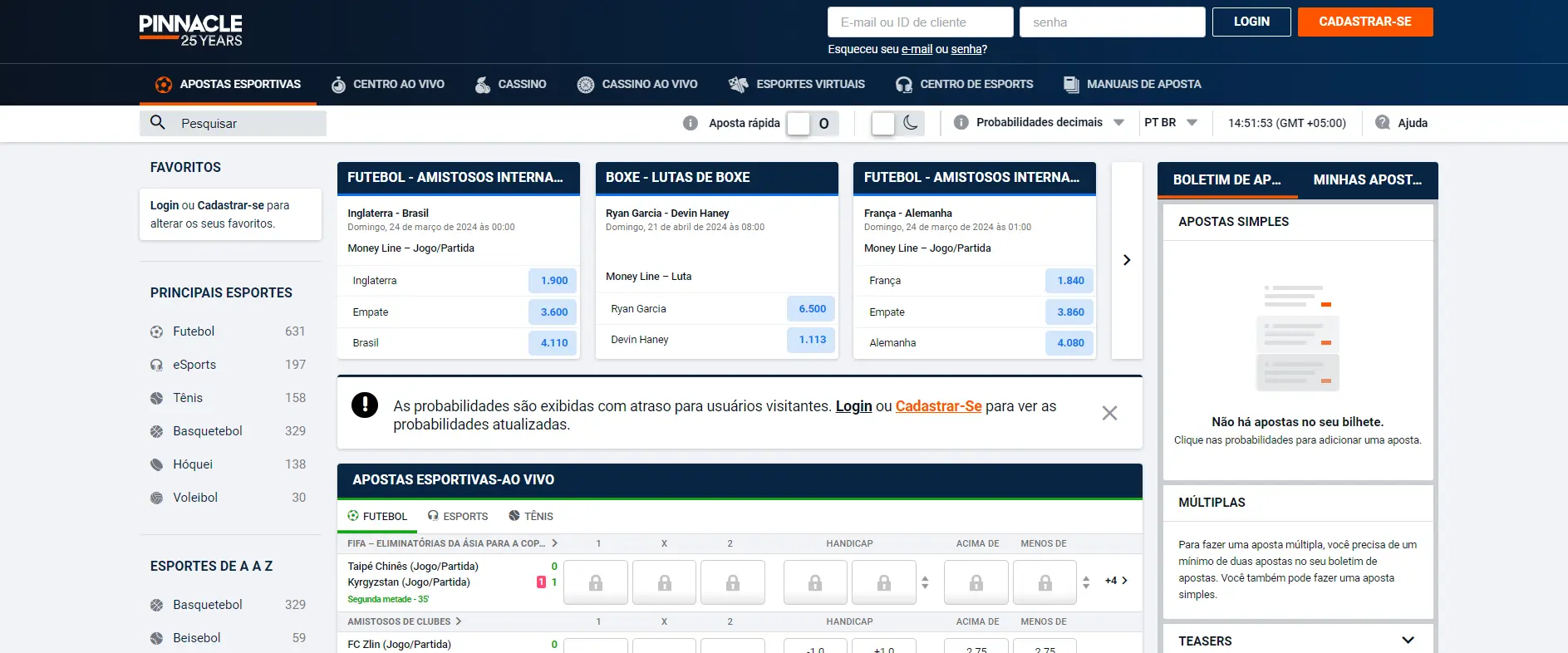Click the CADASTRAR-SE button
1568x653 pixels.
1365,22
